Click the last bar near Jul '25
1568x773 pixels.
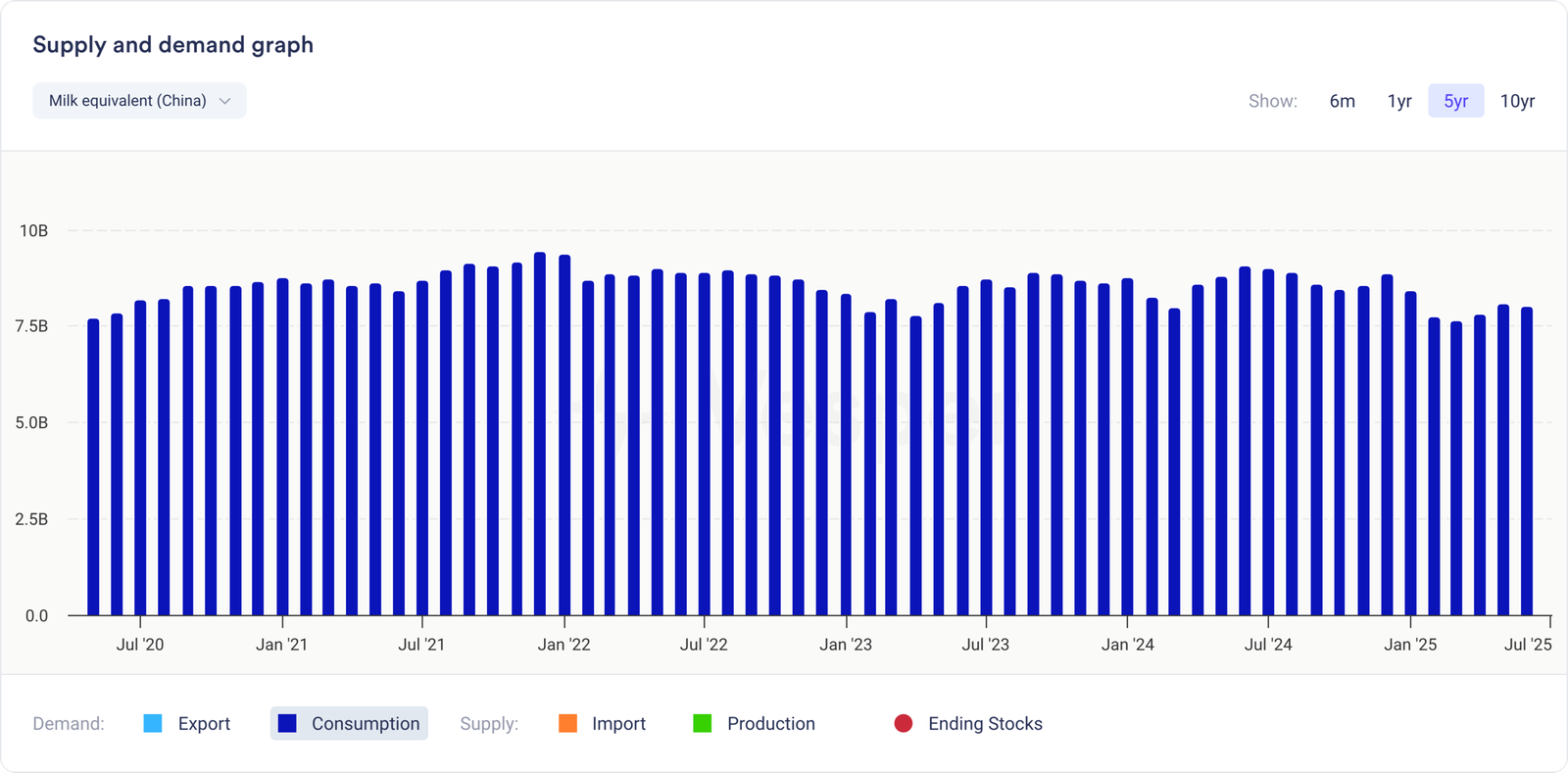[x=1527, y=461]
